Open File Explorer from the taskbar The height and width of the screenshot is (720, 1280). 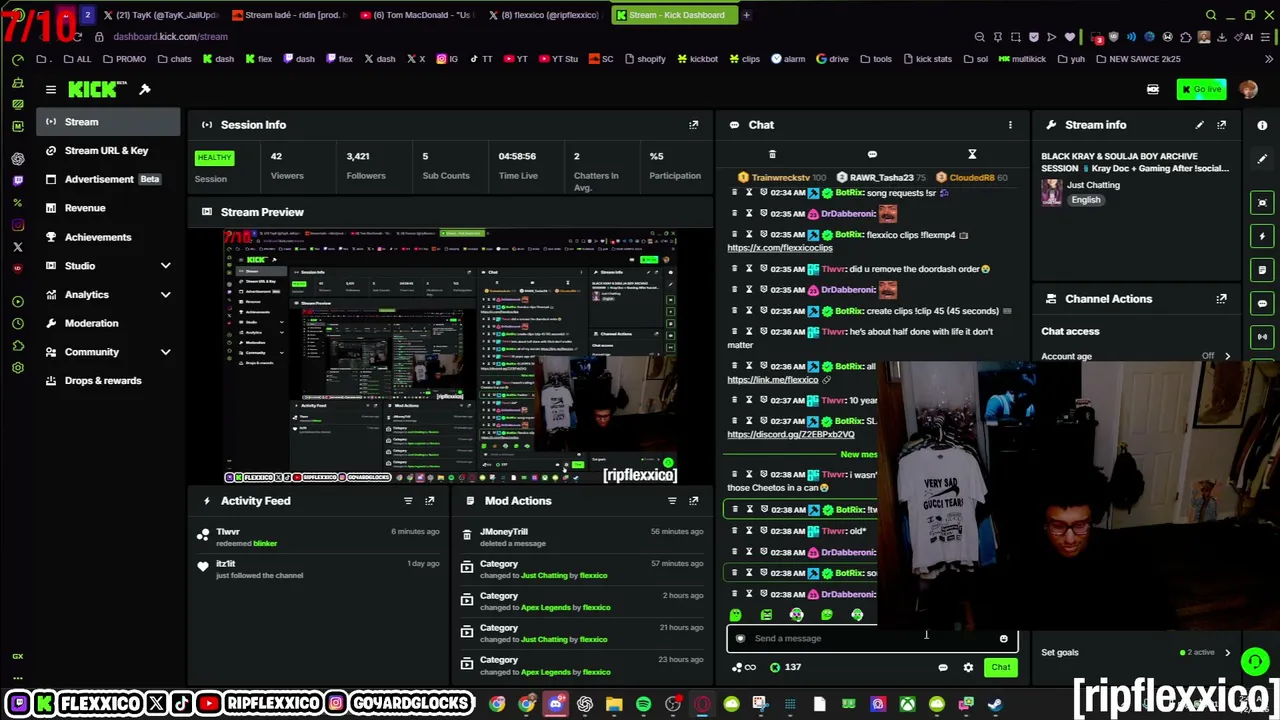pos(614,704)
